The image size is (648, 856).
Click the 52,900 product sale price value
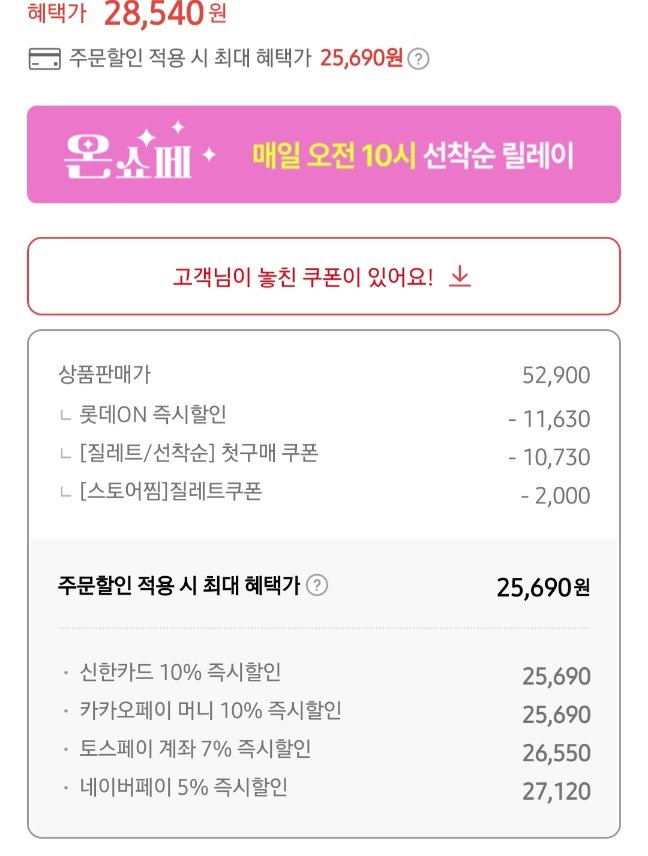[556, 376]
